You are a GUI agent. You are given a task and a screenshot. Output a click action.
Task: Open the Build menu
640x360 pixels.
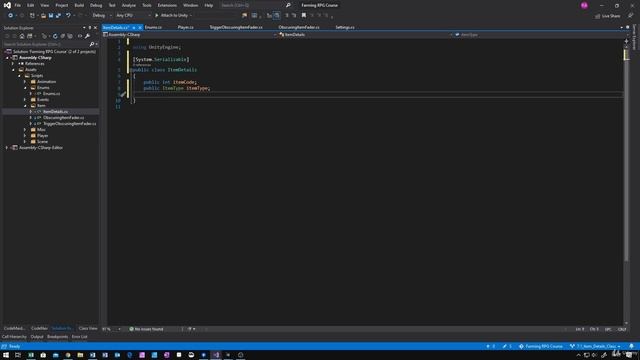point(79,5)
